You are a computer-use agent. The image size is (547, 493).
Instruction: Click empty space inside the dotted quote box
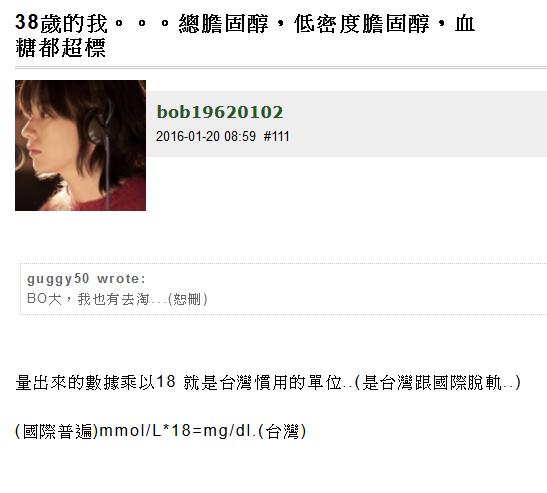point(349,290)
